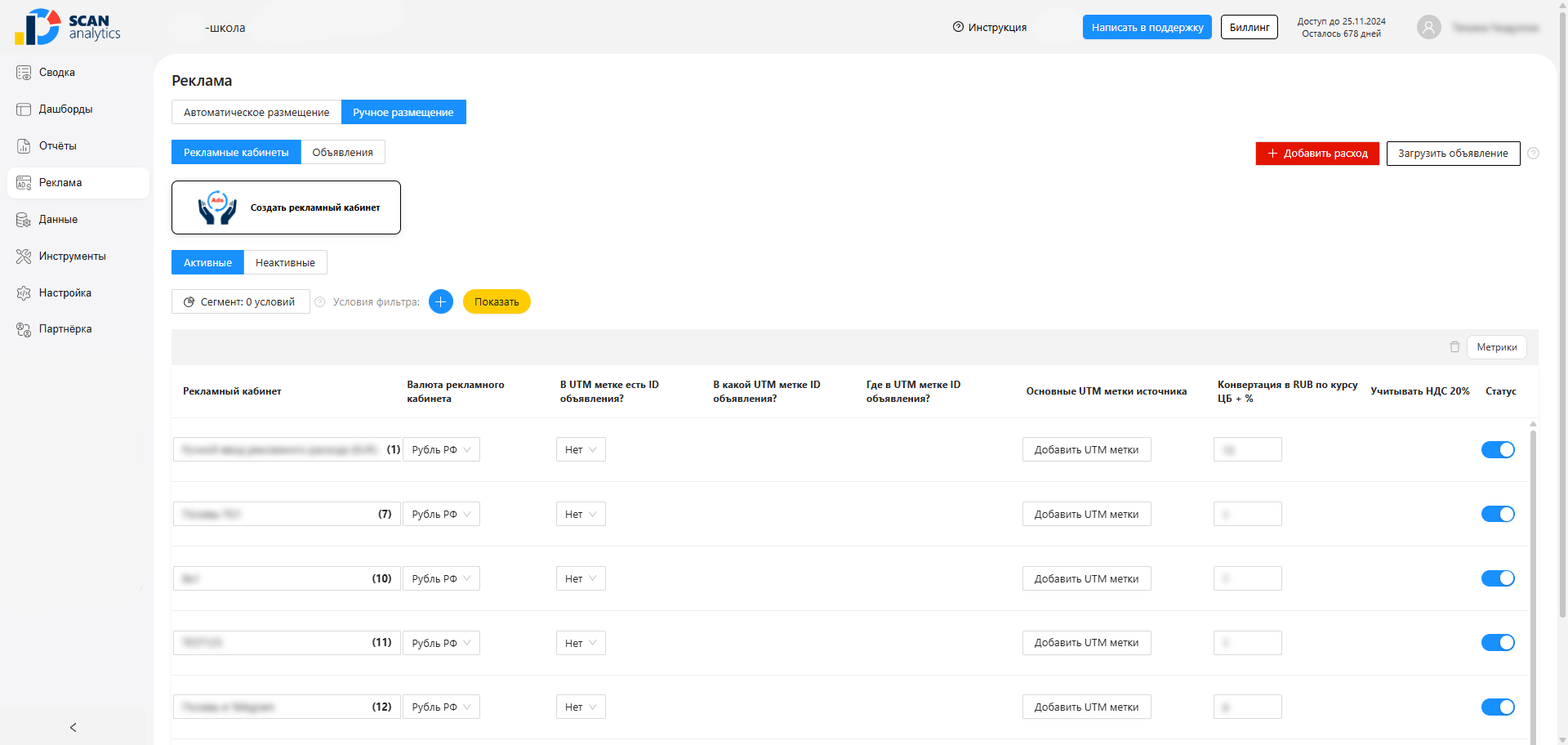The height and width of the screenshot is (745, 1568).
Task: Click the Статус column header
Action: [x=1500, y=391]
